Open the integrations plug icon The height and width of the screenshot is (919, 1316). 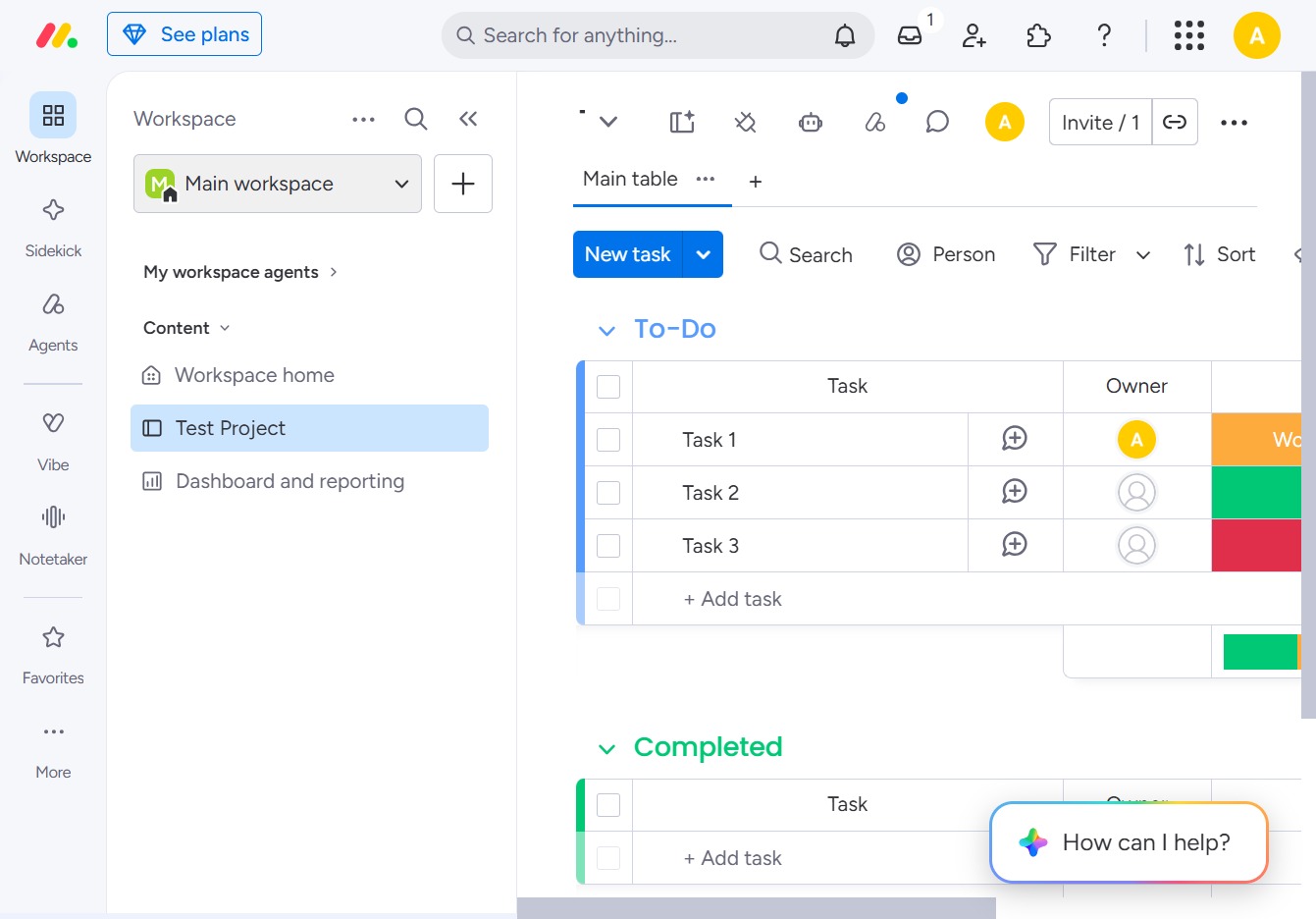coord(746,123)
